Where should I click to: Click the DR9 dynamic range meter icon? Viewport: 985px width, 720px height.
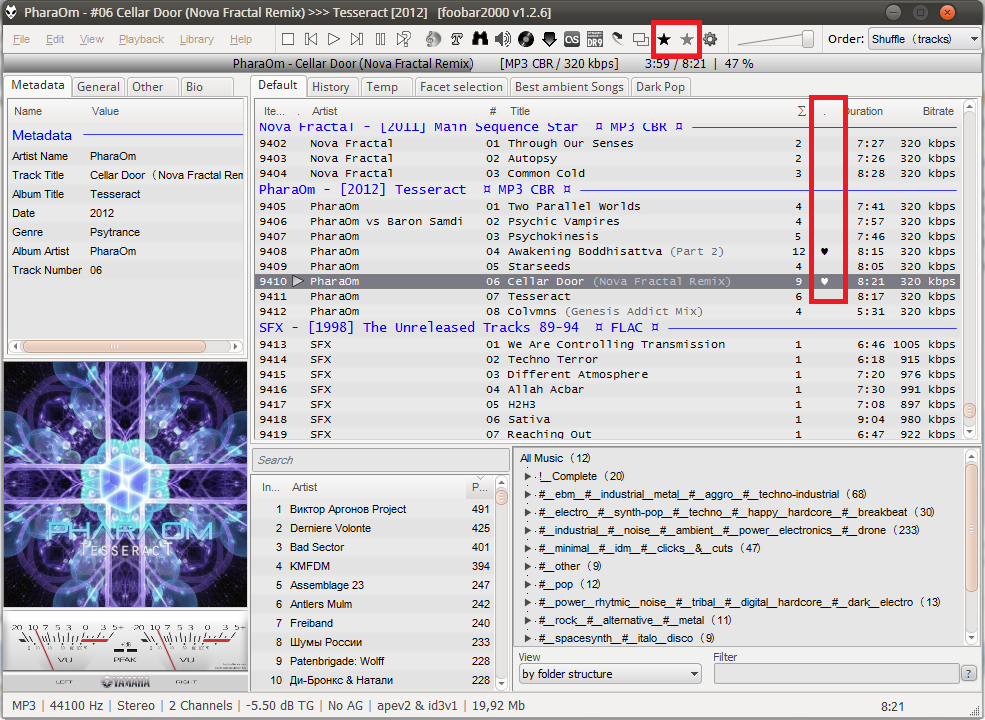595,39
